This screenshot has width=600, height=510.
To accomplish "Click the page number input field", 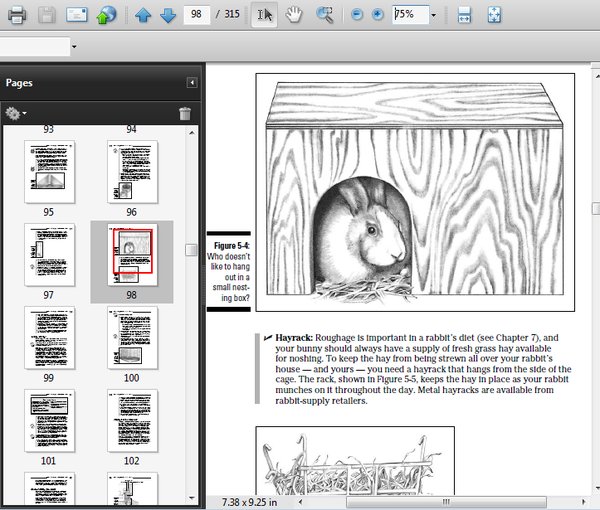I will coord(195,15).
